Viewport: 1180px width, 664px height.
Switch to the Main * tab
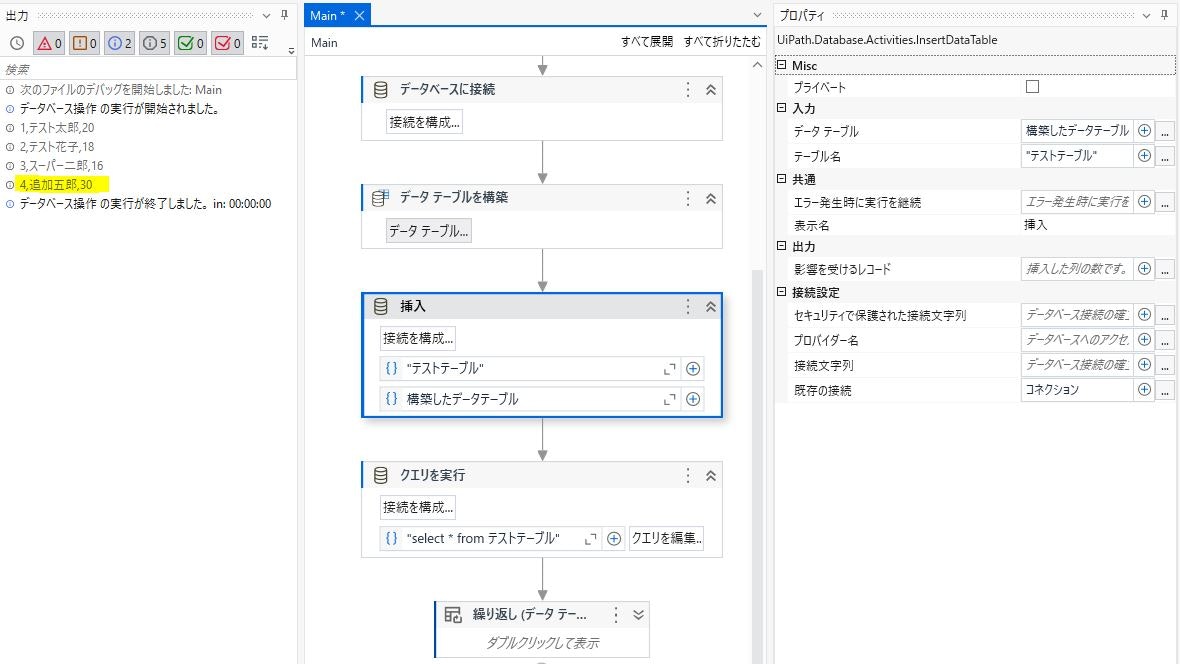(327, 15)
